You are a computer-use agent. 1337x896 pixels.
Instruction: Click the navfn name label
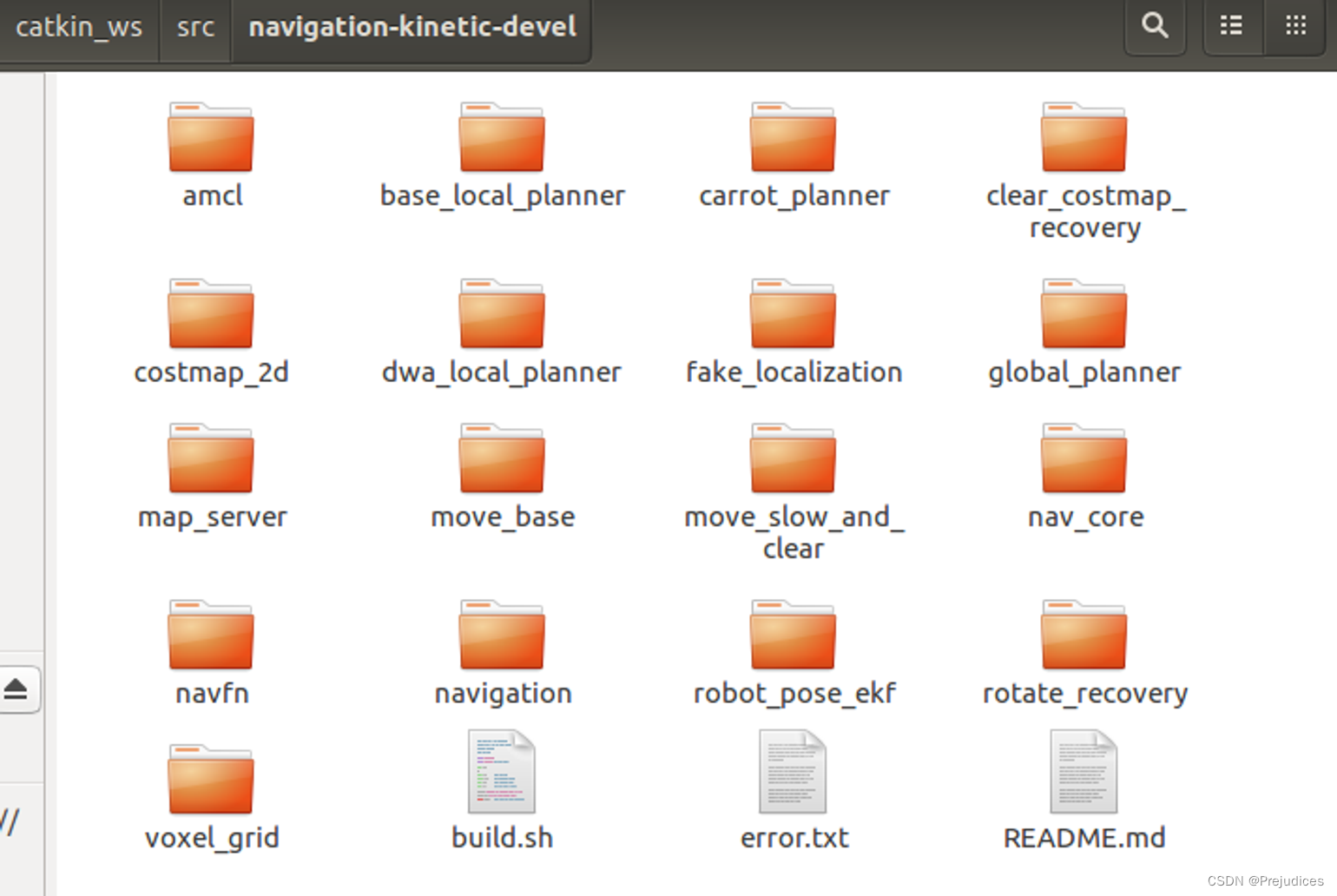212,693
